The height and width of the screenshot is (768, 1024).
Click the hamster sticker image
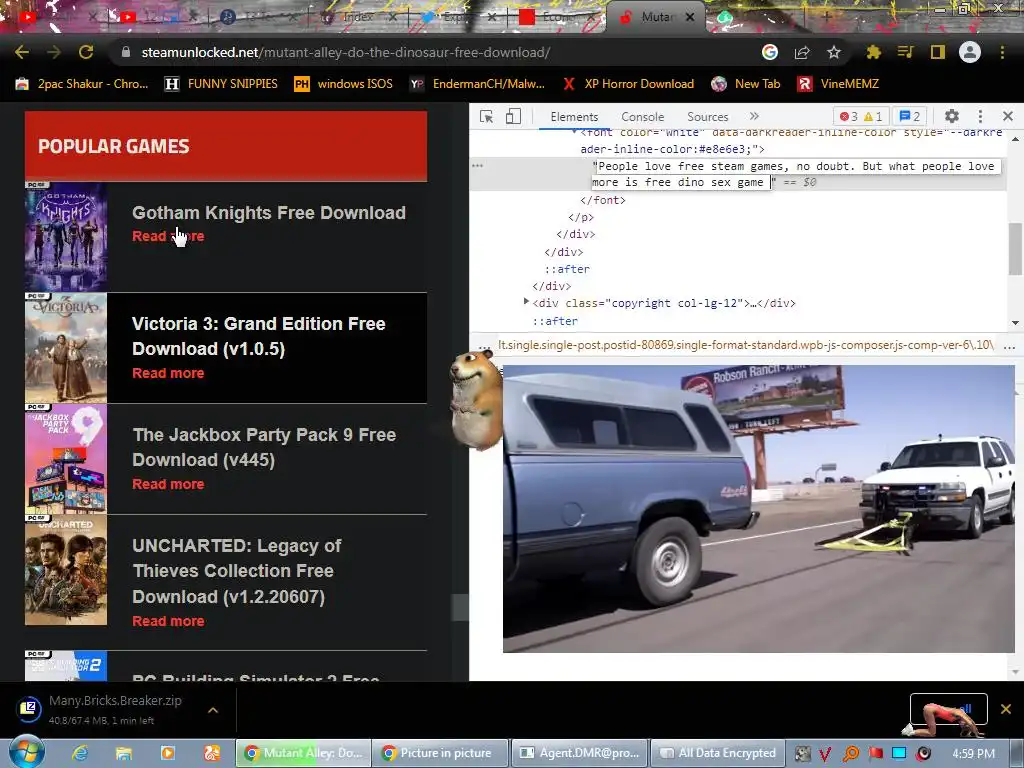pyautogui.click(x=476, y=399)
